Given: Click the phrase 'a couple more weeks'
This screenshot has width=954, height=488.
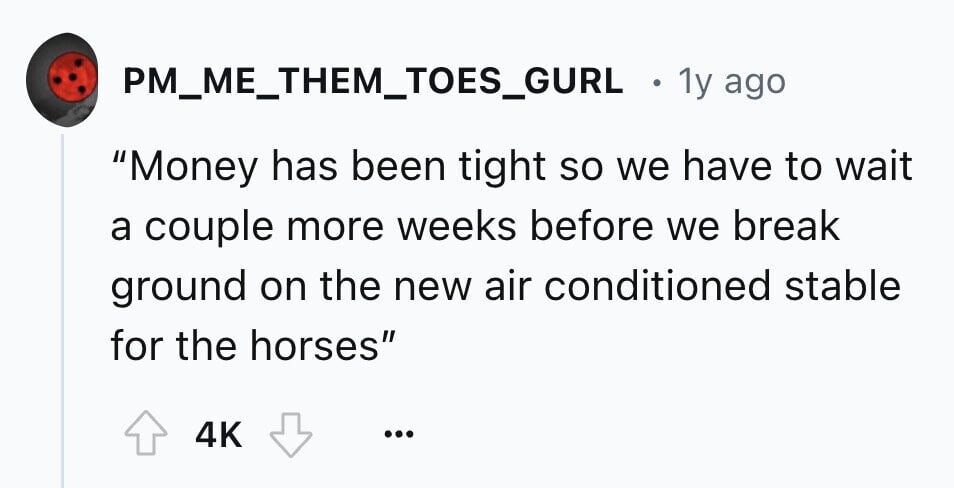Looking at the screenshot, I should [x=313, y=227].
